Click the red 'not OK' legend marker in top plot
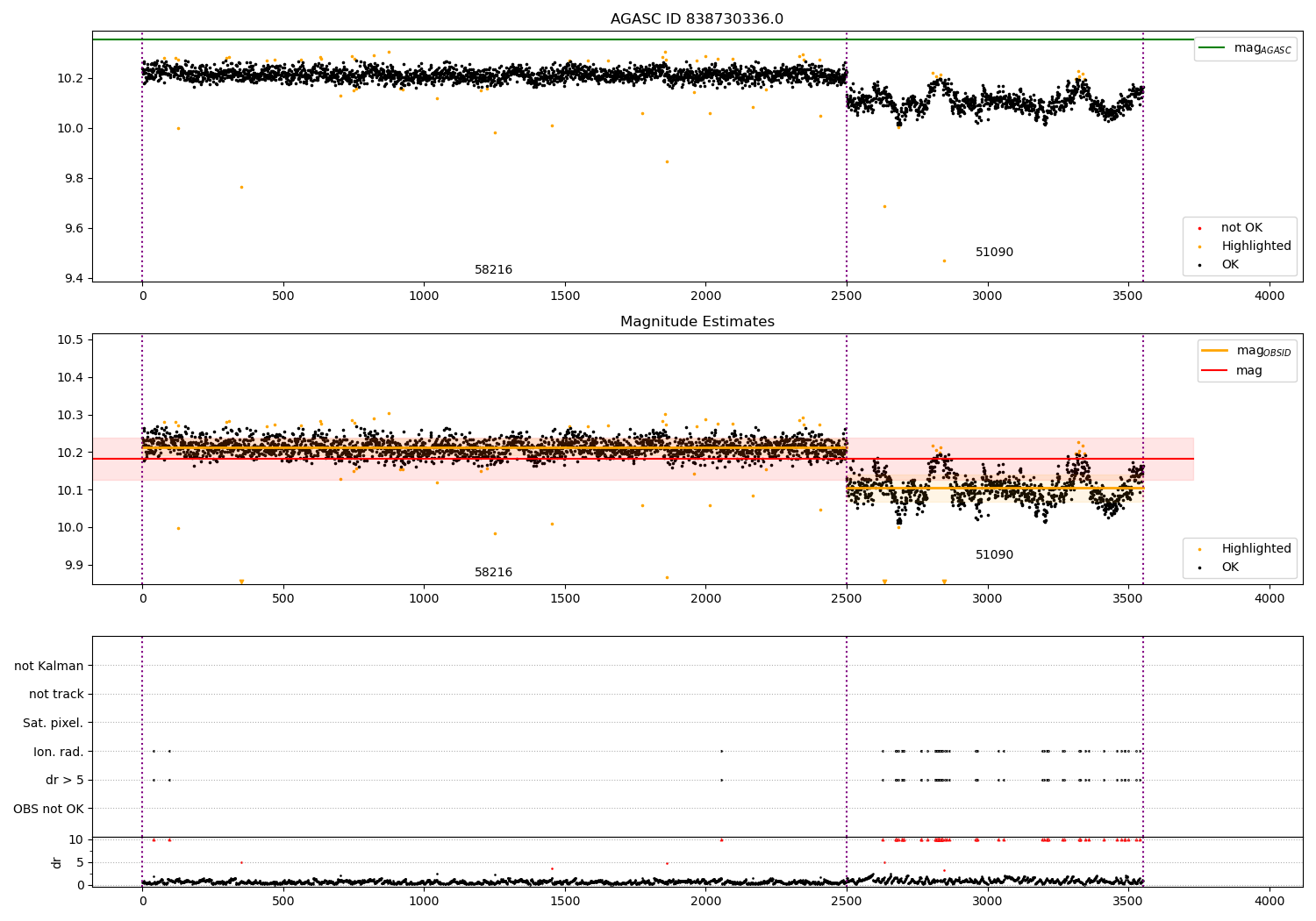 [1199, 228]
